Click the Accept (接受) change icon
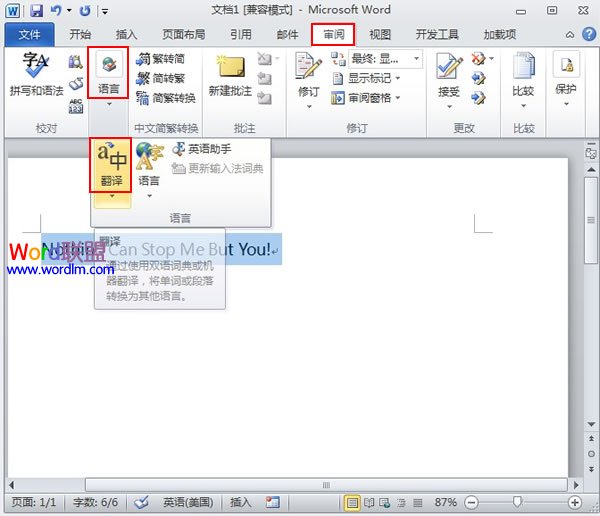Screen dimensions: 600x516 point(449,66)
